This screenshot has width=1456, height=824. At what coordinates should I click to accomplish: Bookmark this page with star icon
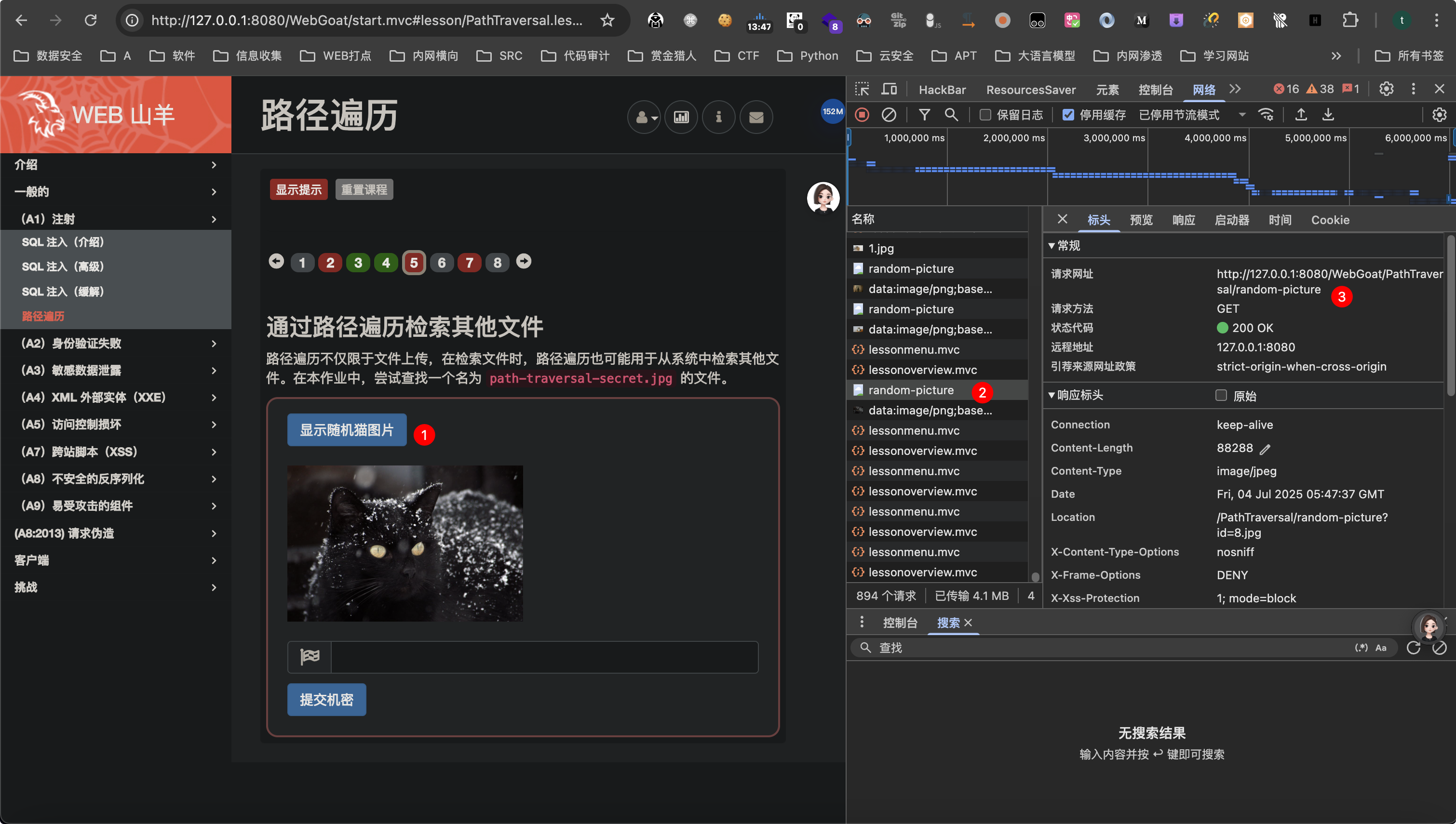click(607, 20)
